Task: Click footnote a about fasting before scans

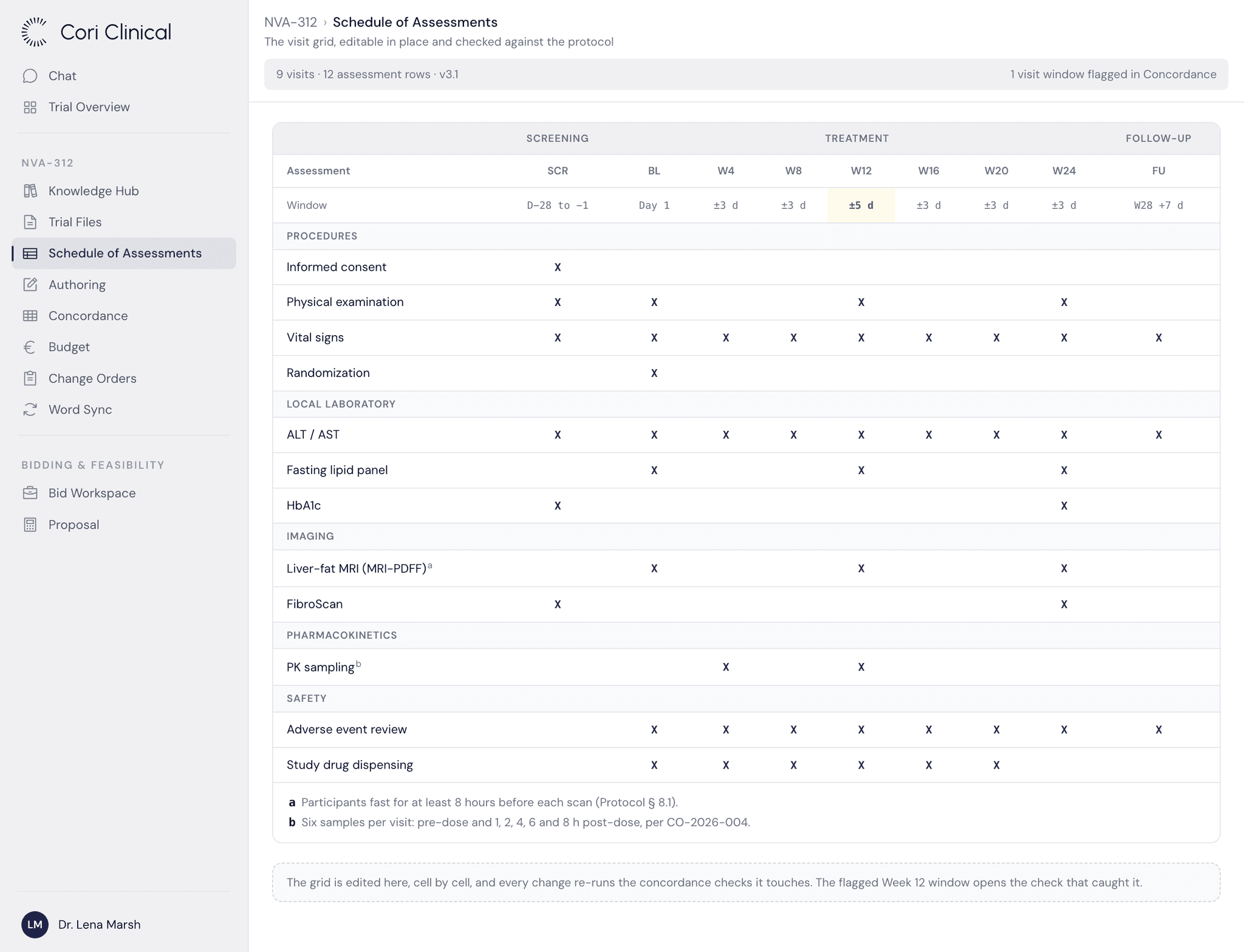Action: click(483, 803)
